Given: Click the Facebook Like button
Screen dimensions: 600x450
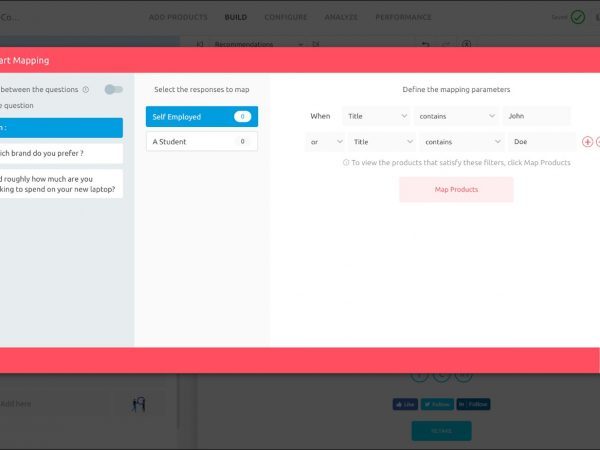Looking at the screenshot, I should click(405, 404).
